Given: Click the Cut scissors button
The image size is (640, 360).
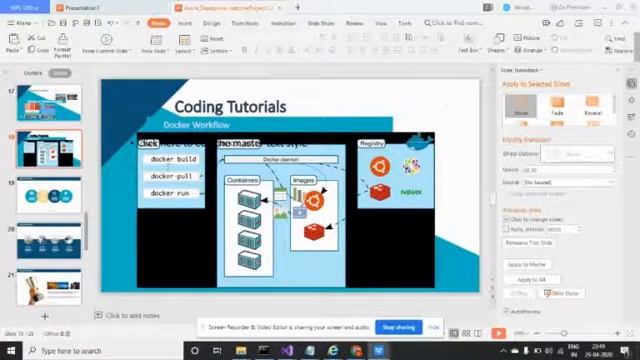Looking at the screenshot, I should (36, 38).
